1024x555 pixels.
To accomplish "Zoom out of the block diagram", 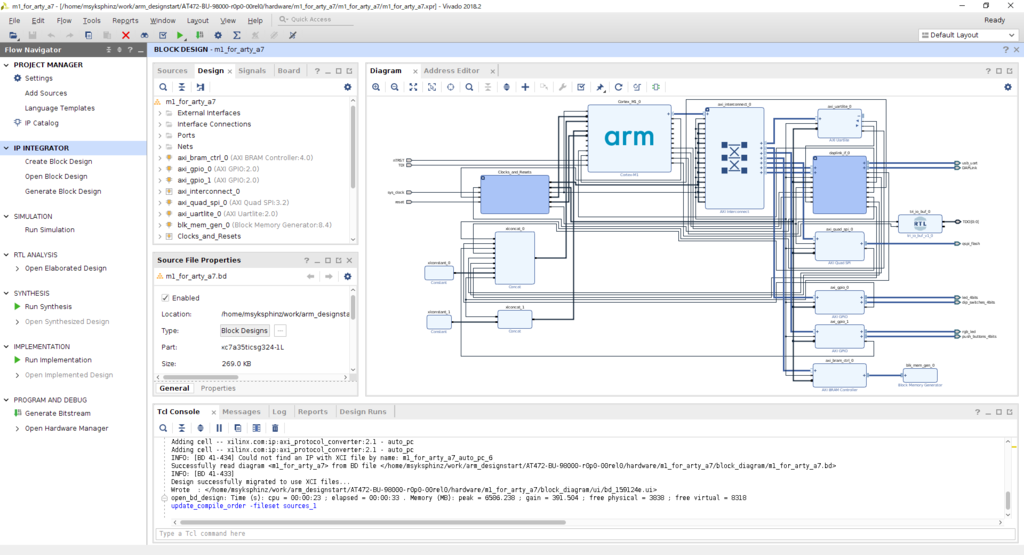I will pos(394,87).
